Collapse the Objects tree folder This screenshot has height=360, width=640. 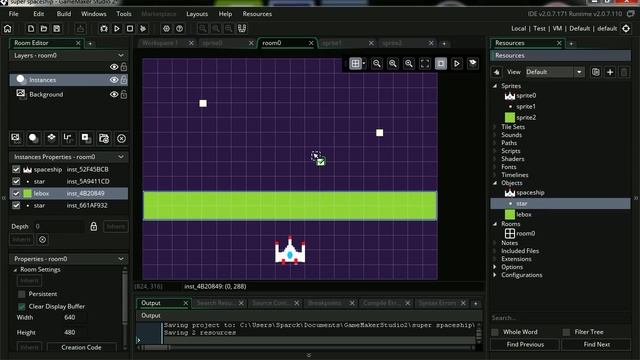tap(495, 183)
